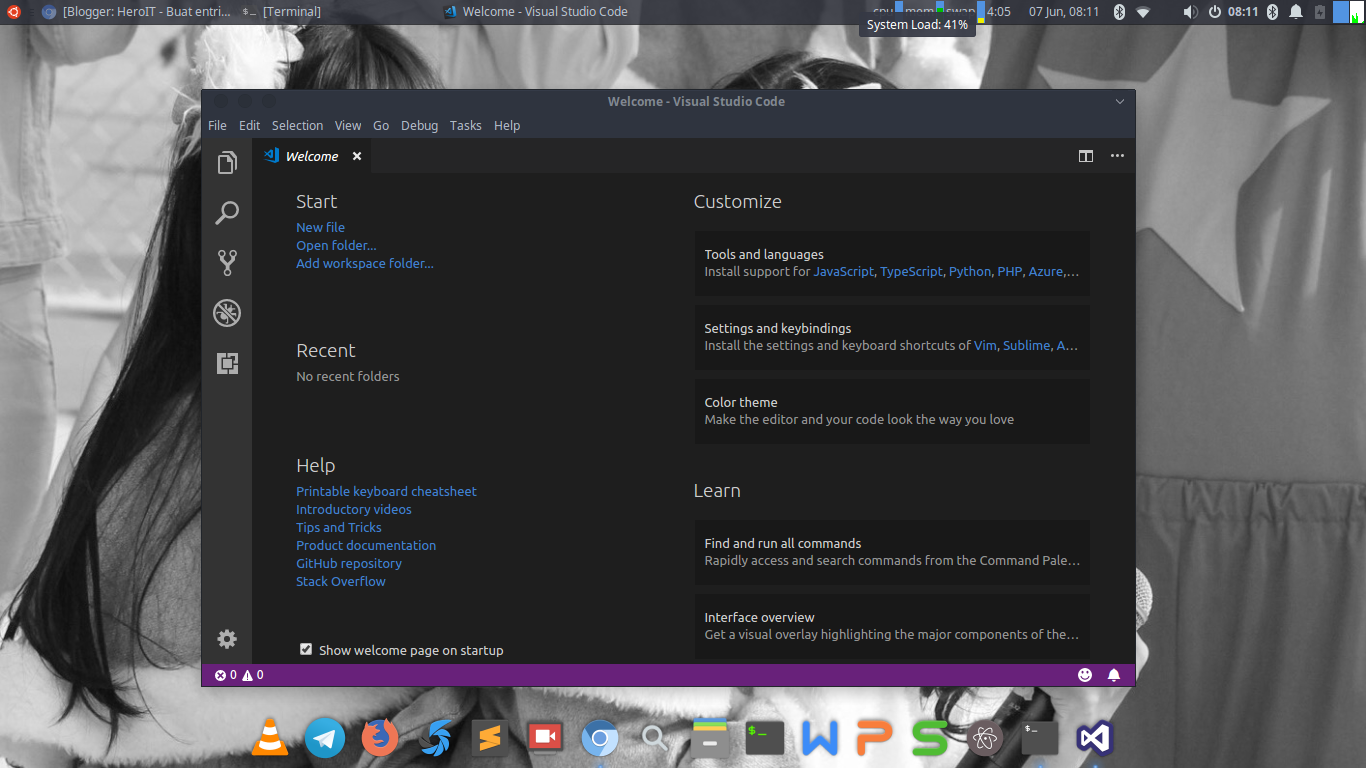Close the Welcome tab
1366x768 pixels.
[356, 156]
